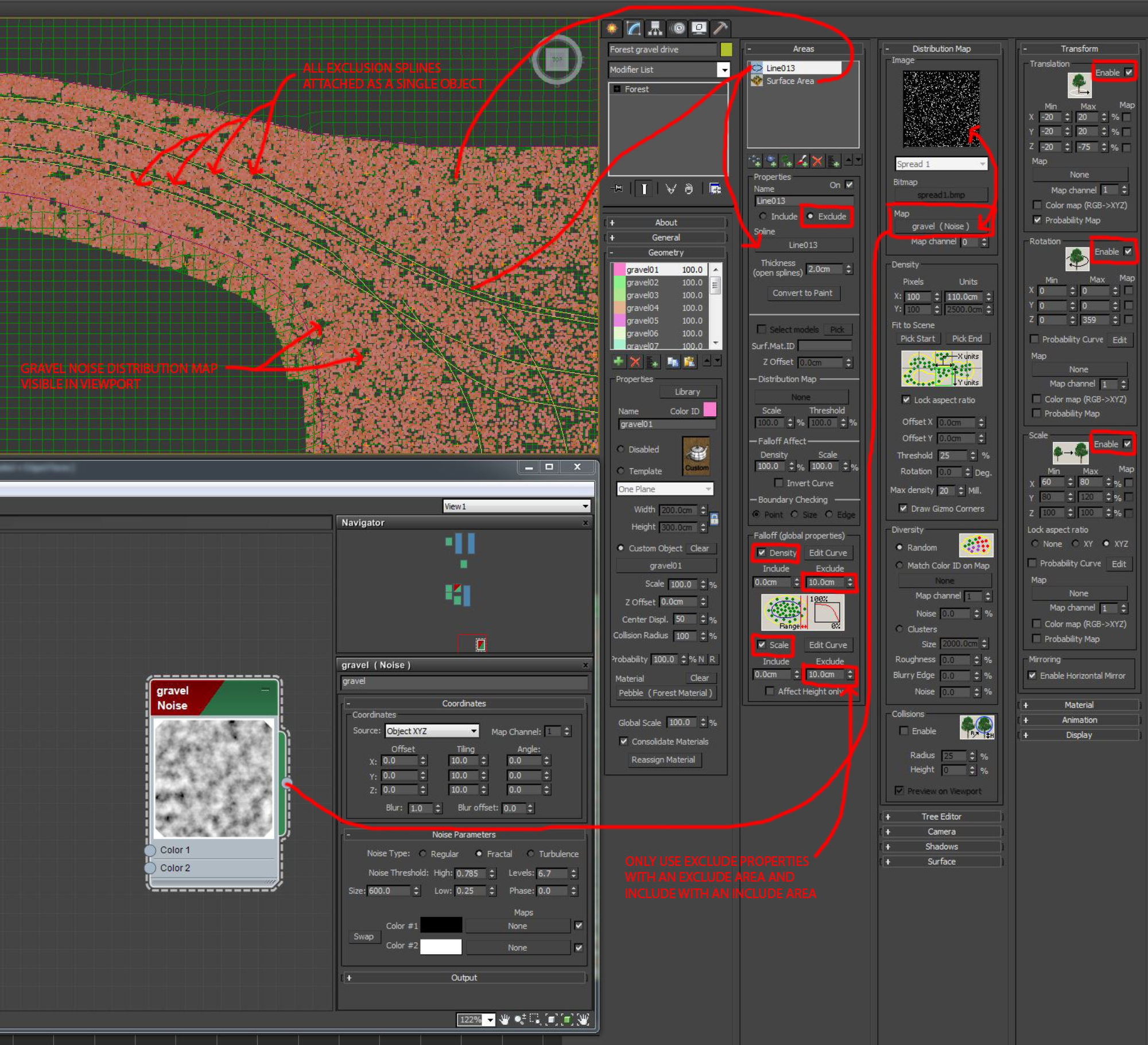1148x1045 pixels.
Task: Click Make Unique icon under modifier stack
Action: pos(670,188)
